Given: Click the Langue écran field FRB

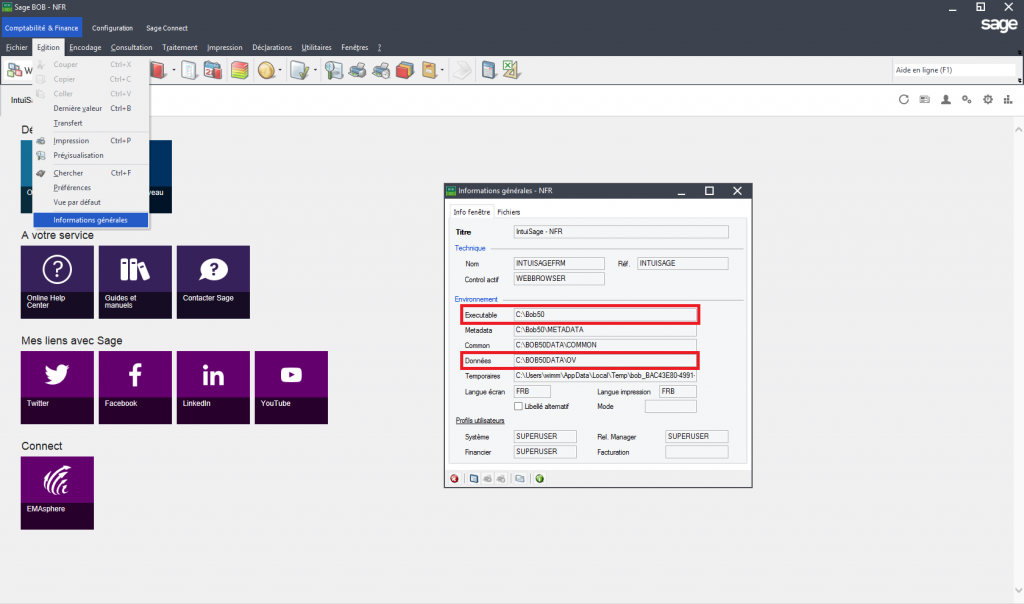Looking at the screenshot, I should tap(532, 392).
